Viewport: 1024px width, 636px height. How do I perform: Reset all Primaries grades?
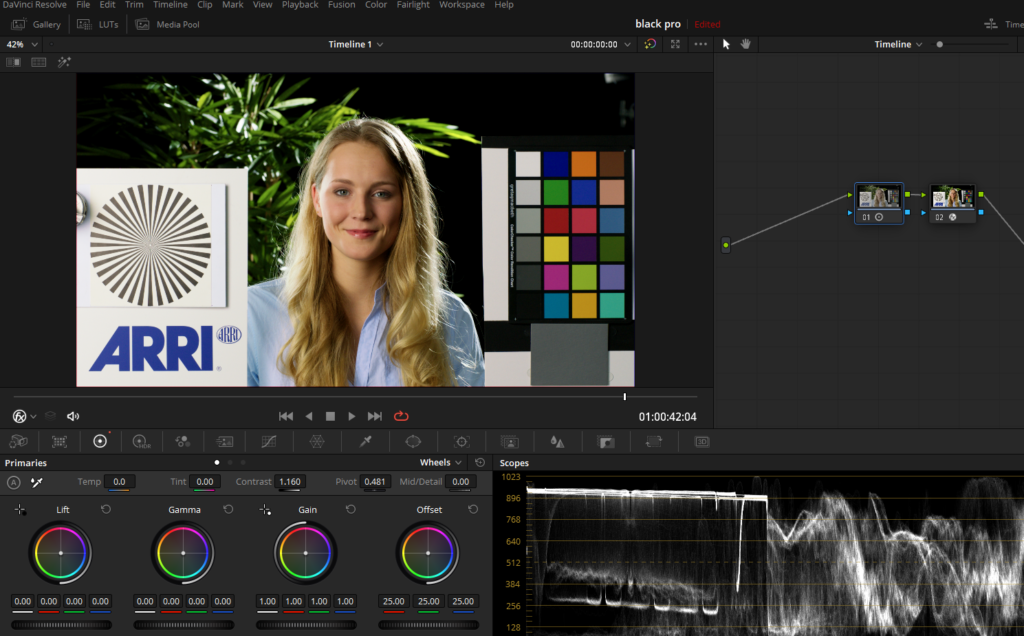pyautogui.click(x=480, y=462)
